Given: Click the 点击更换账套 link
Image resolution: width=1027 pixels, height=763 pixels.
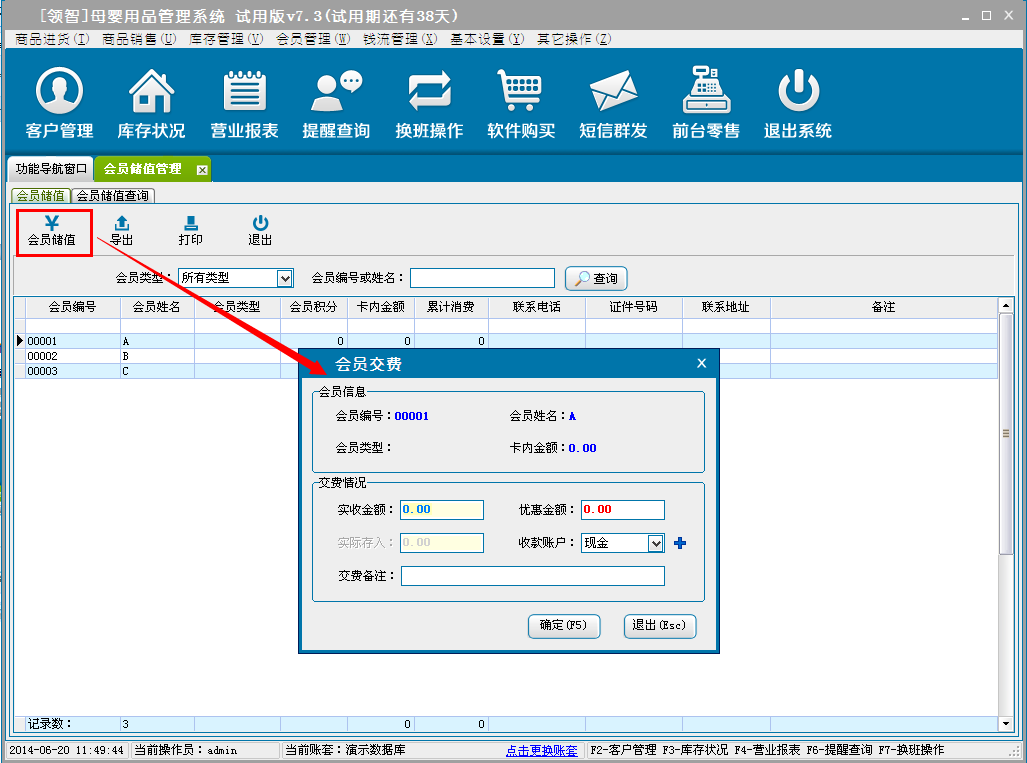Looking at the screenshot, I should (541, 750).
